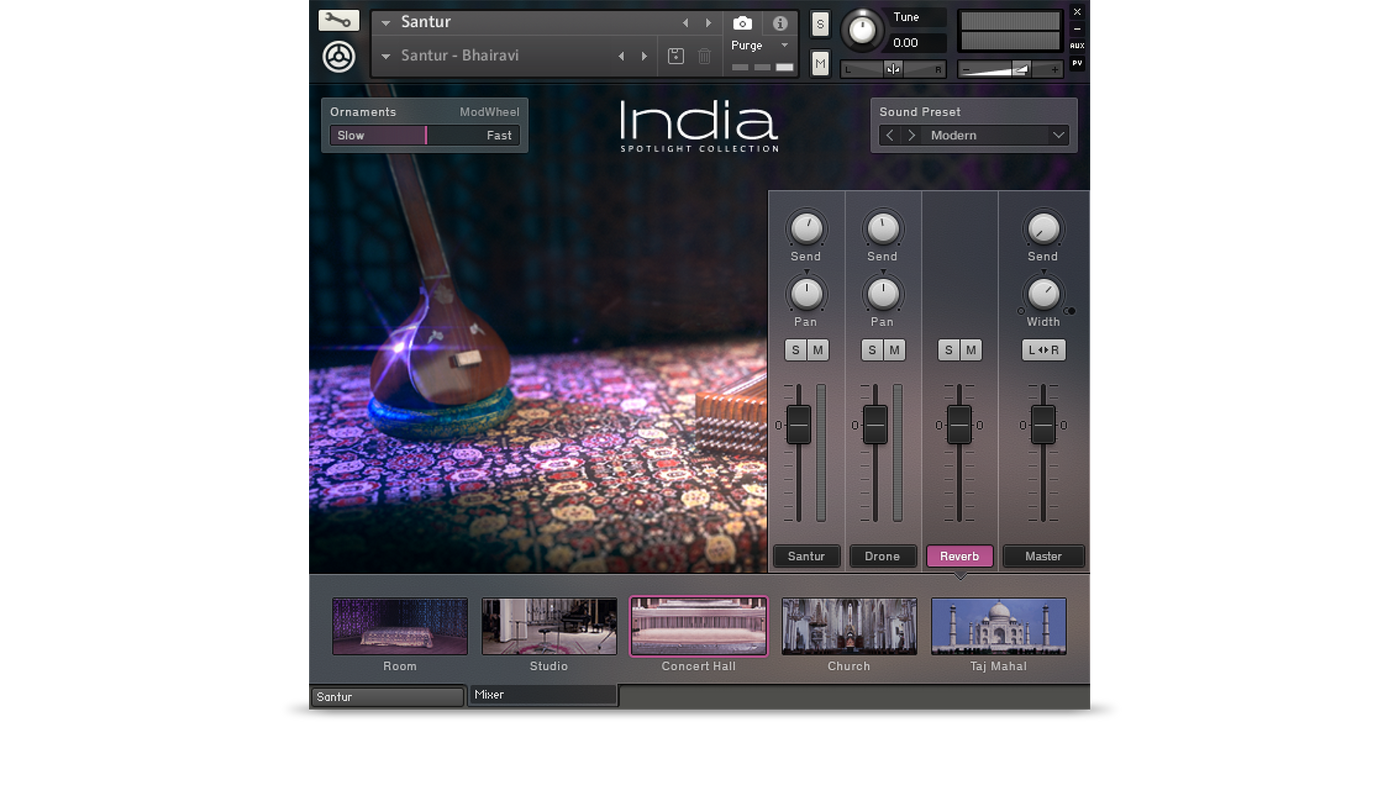
Task: Go to previous instrument arrow beside Santur
Action: point(685,23)
